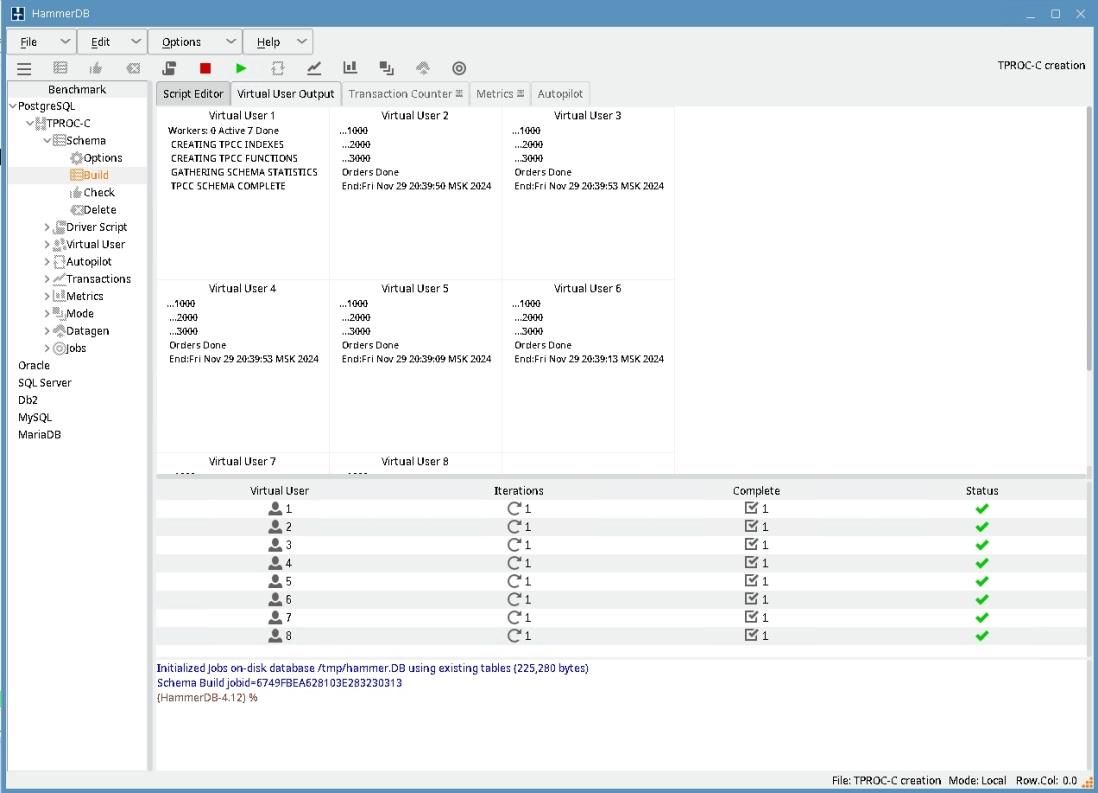The width and height of the screenshot is (1098, 793).
Task: Click the Mode icon in the toolbar
Action: [x=386, y=68]
